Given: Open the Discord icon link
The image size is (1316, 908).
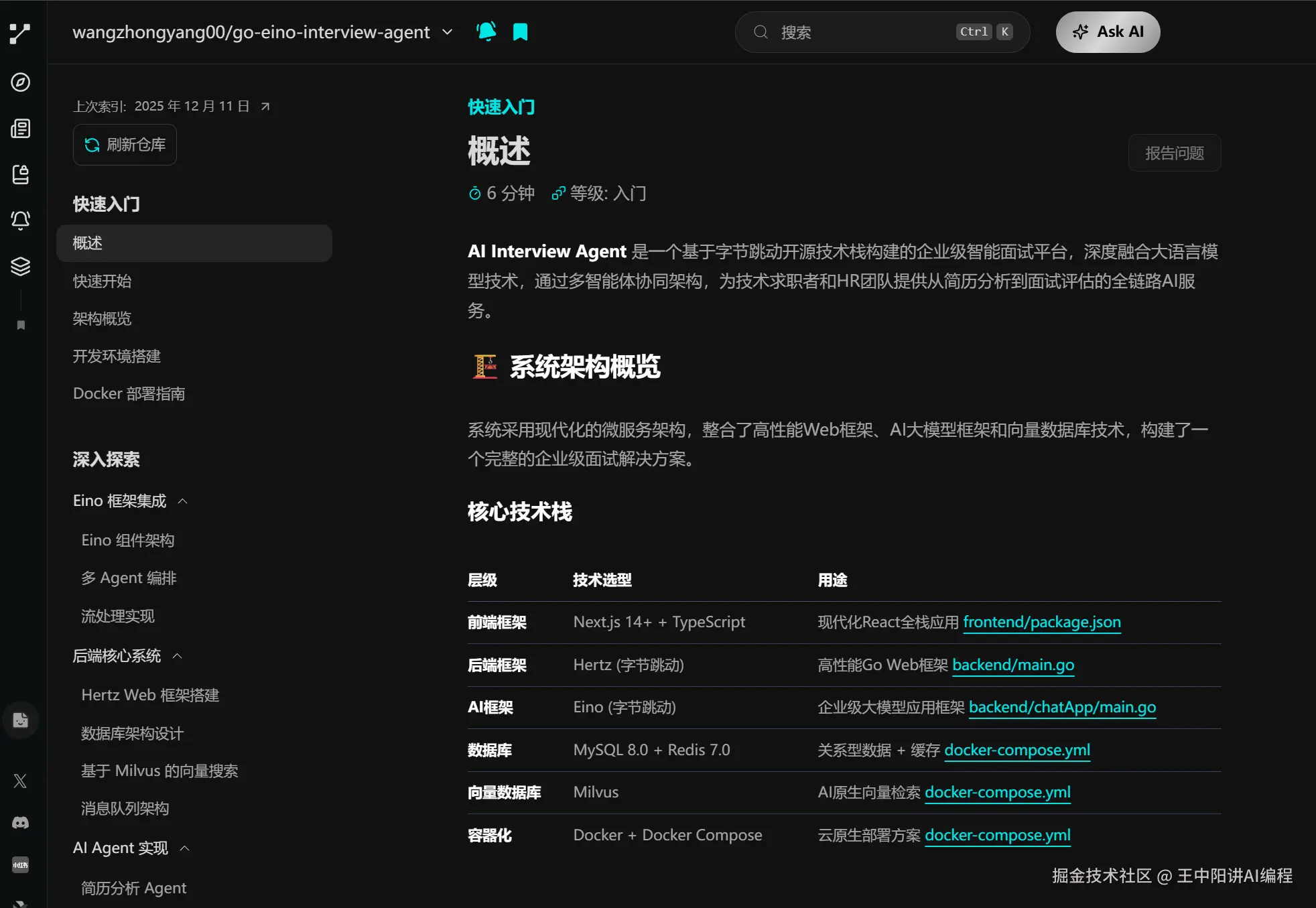Looking at the screenshot, I should 21,823.
